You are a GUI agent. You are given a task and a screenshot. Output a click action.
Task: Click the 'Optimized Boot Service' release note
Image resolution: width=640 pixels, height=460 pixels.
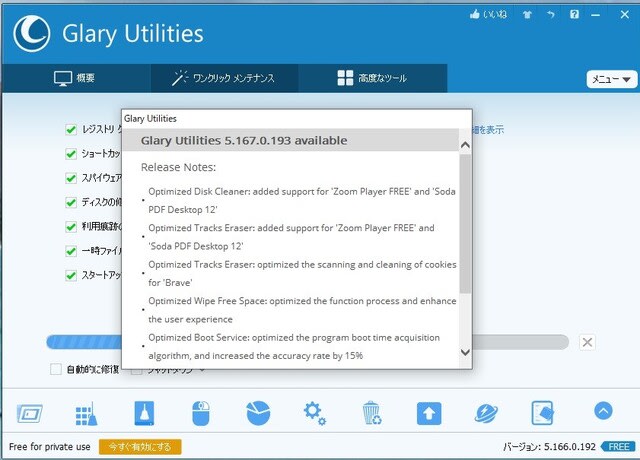tap(294, 347)
